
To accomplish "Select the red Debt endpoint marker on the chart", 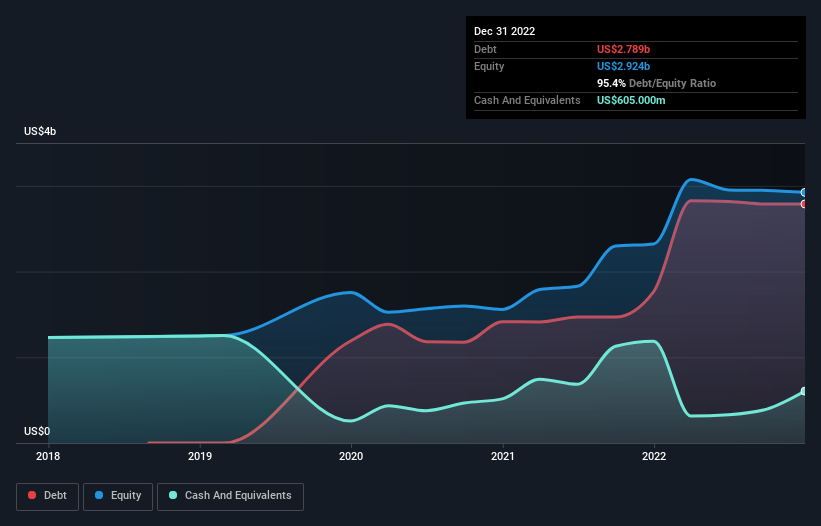I will click(804, 204).
